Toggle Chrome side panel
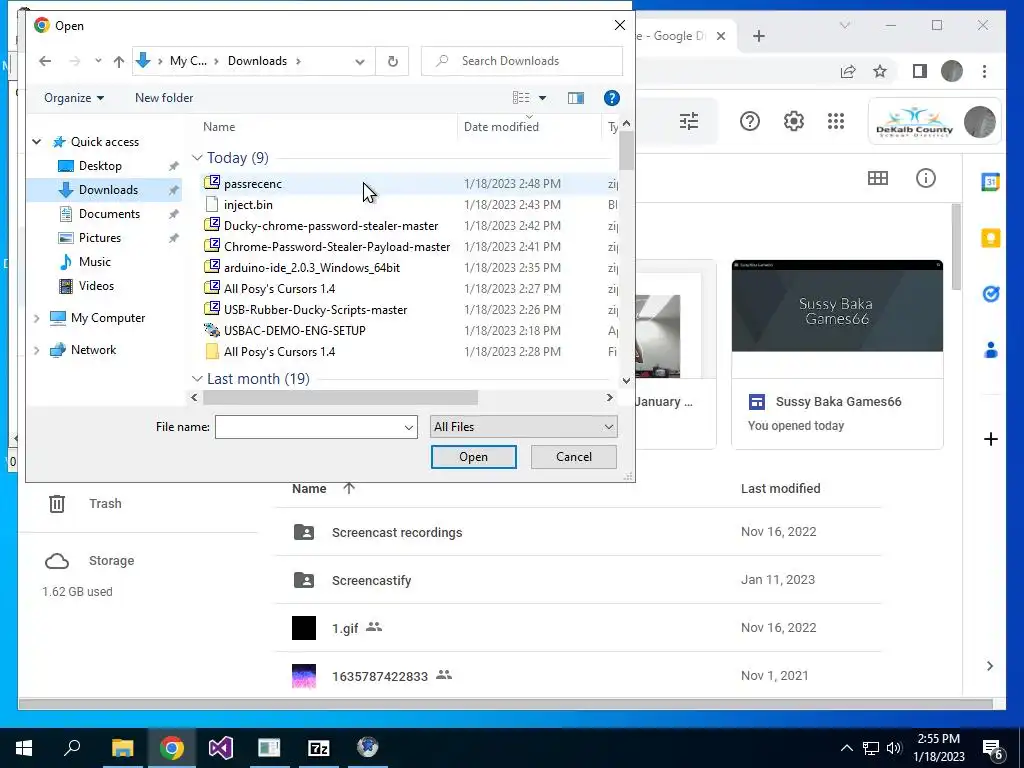 pyautogui.click(x=920, y=71)
